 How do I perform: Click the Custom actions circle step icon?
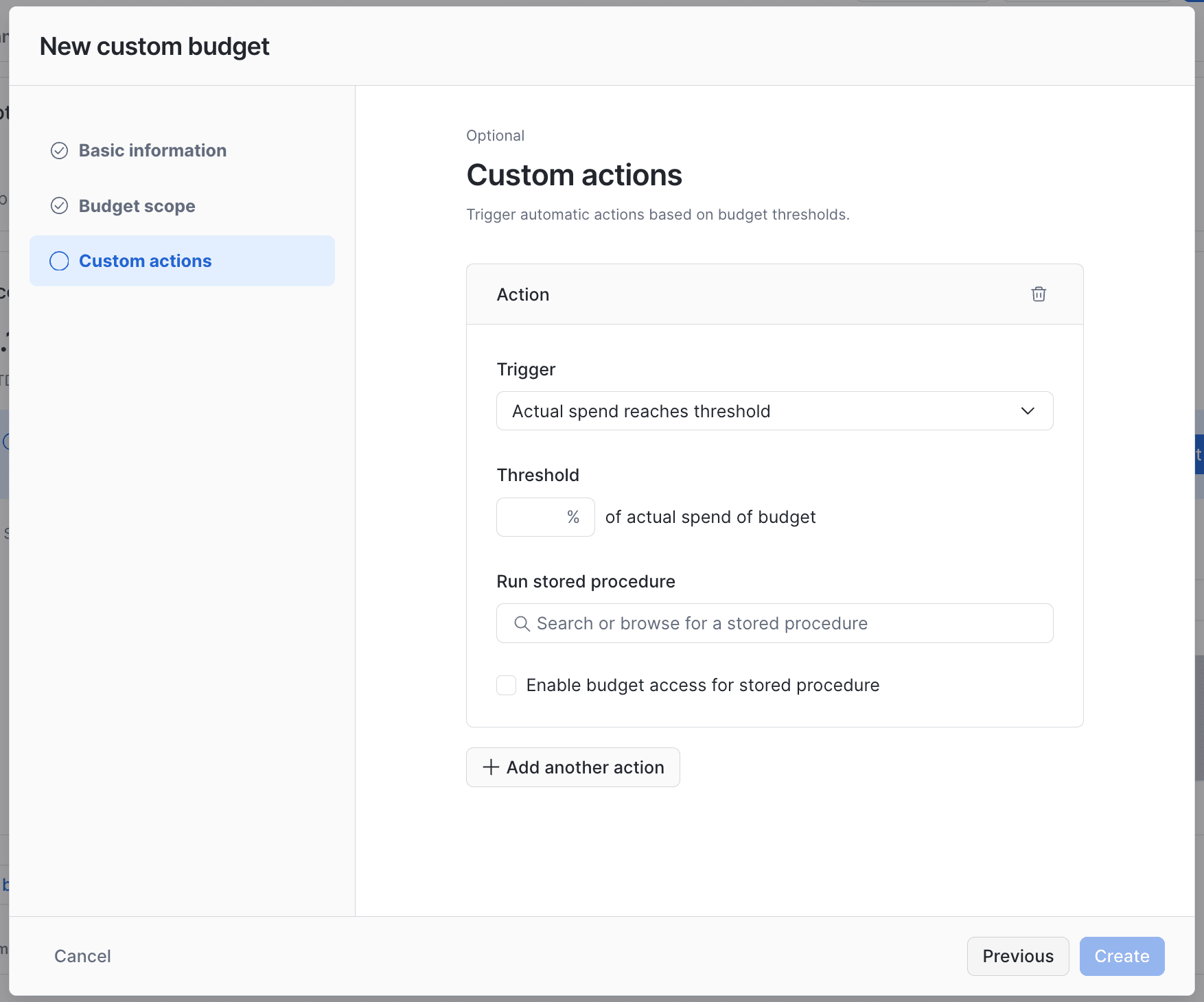point(60,261)
